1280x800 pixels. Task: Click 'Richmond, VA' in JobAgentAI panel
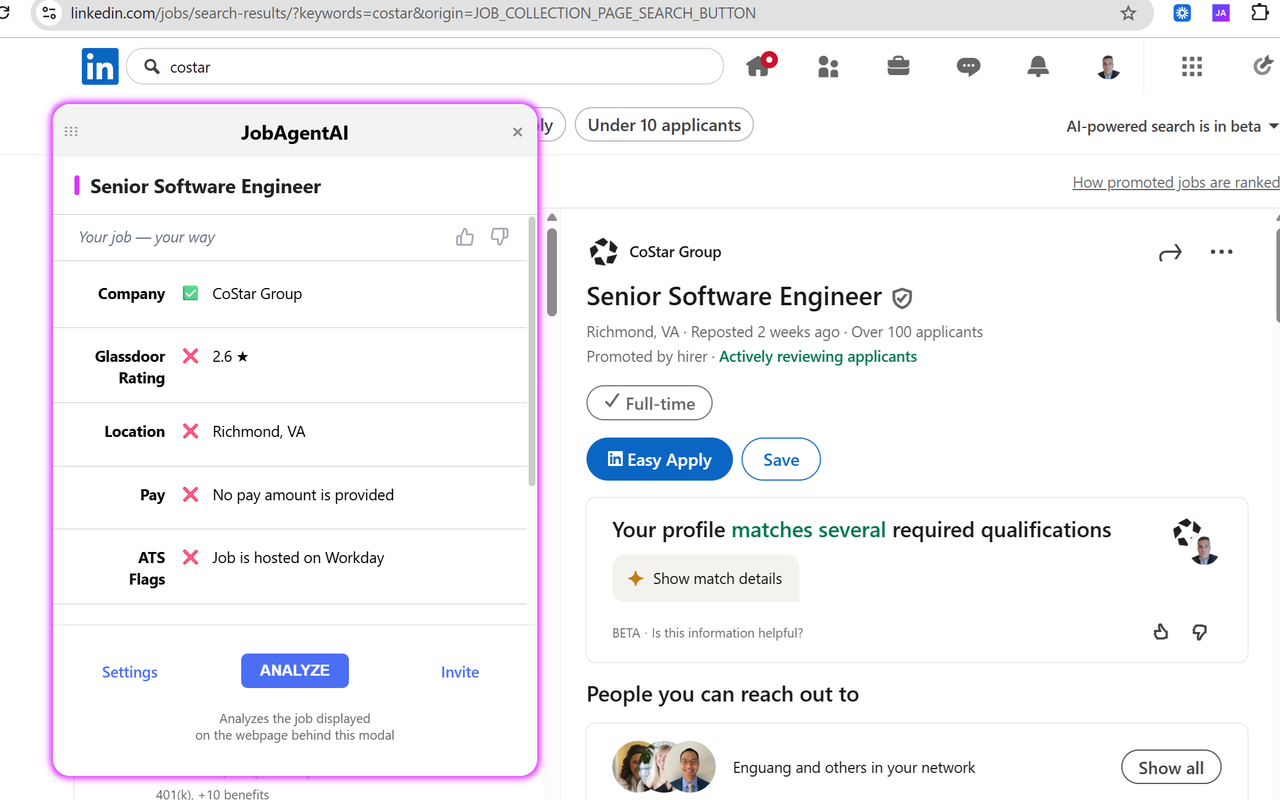tap(259, 431)
